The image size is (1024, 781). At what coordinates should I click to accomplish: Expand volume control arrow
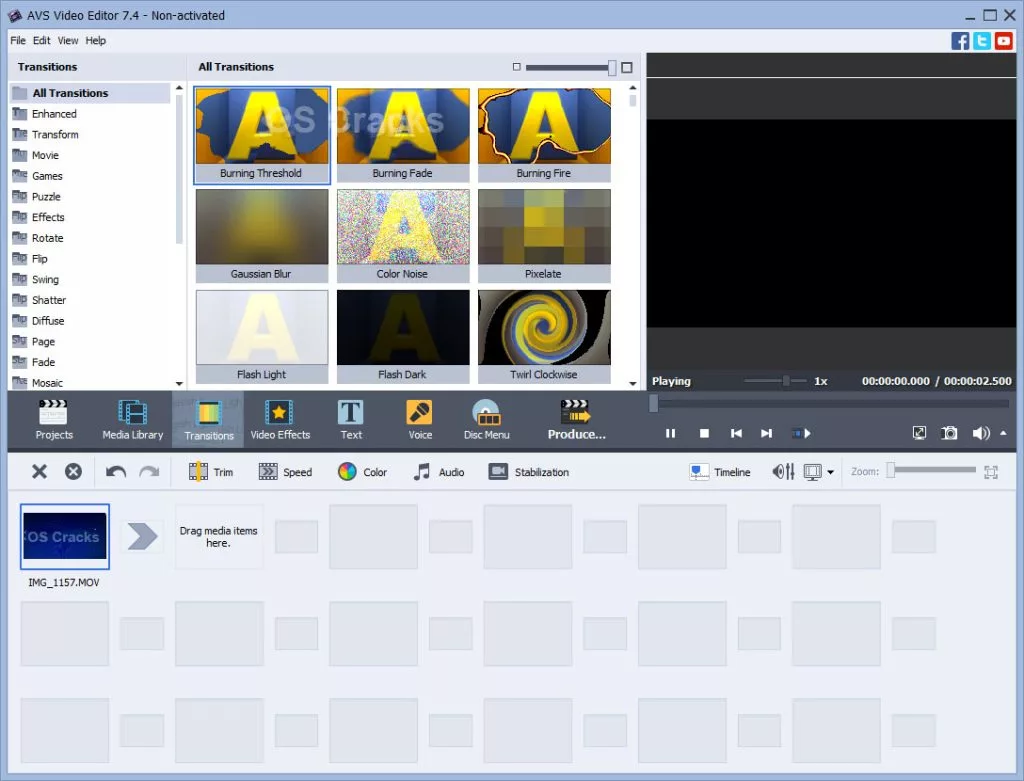pyautogui.click(x=1003, y=433)
